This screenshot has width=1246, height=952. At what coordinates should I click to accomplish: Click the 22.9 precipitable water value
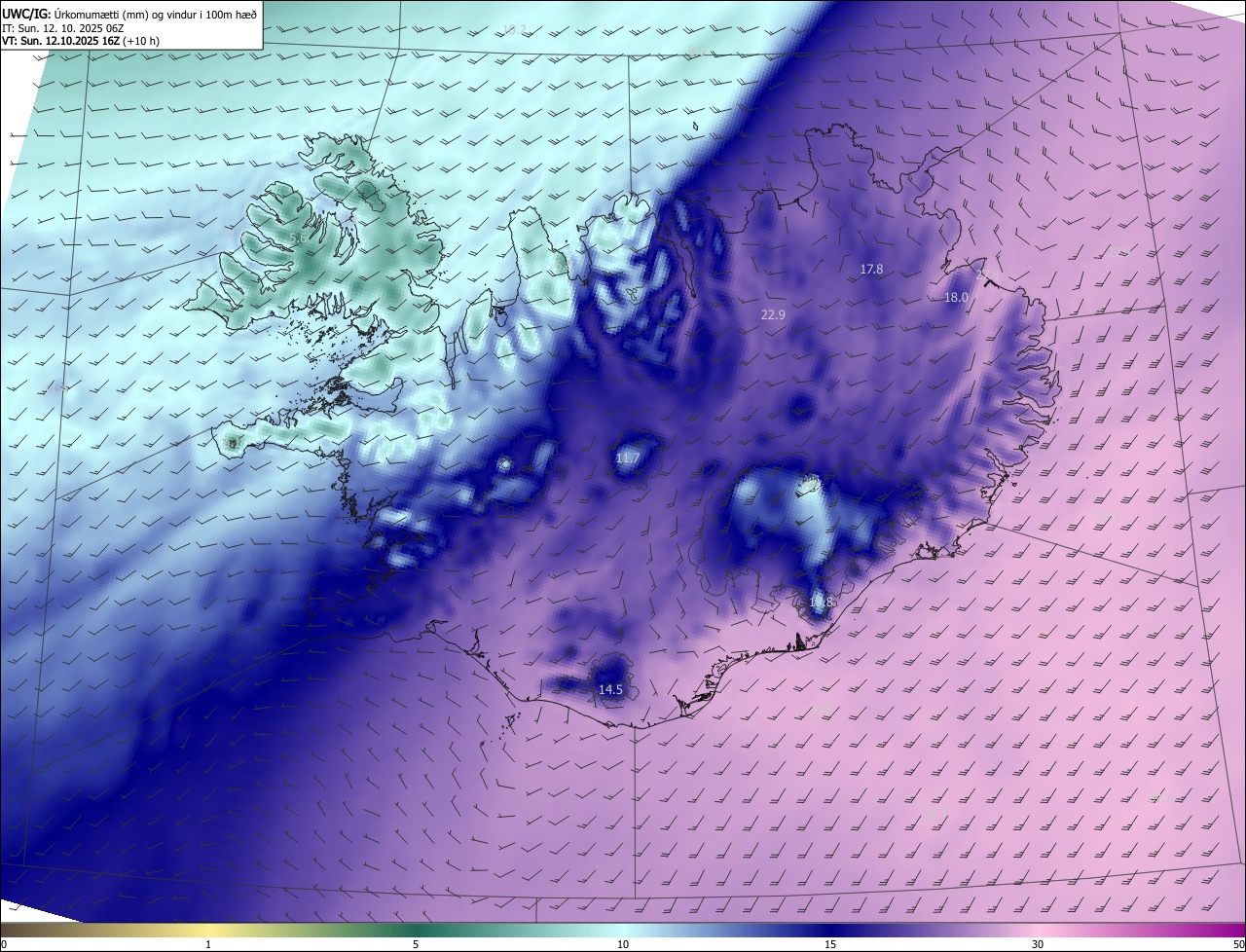[773, 314]
